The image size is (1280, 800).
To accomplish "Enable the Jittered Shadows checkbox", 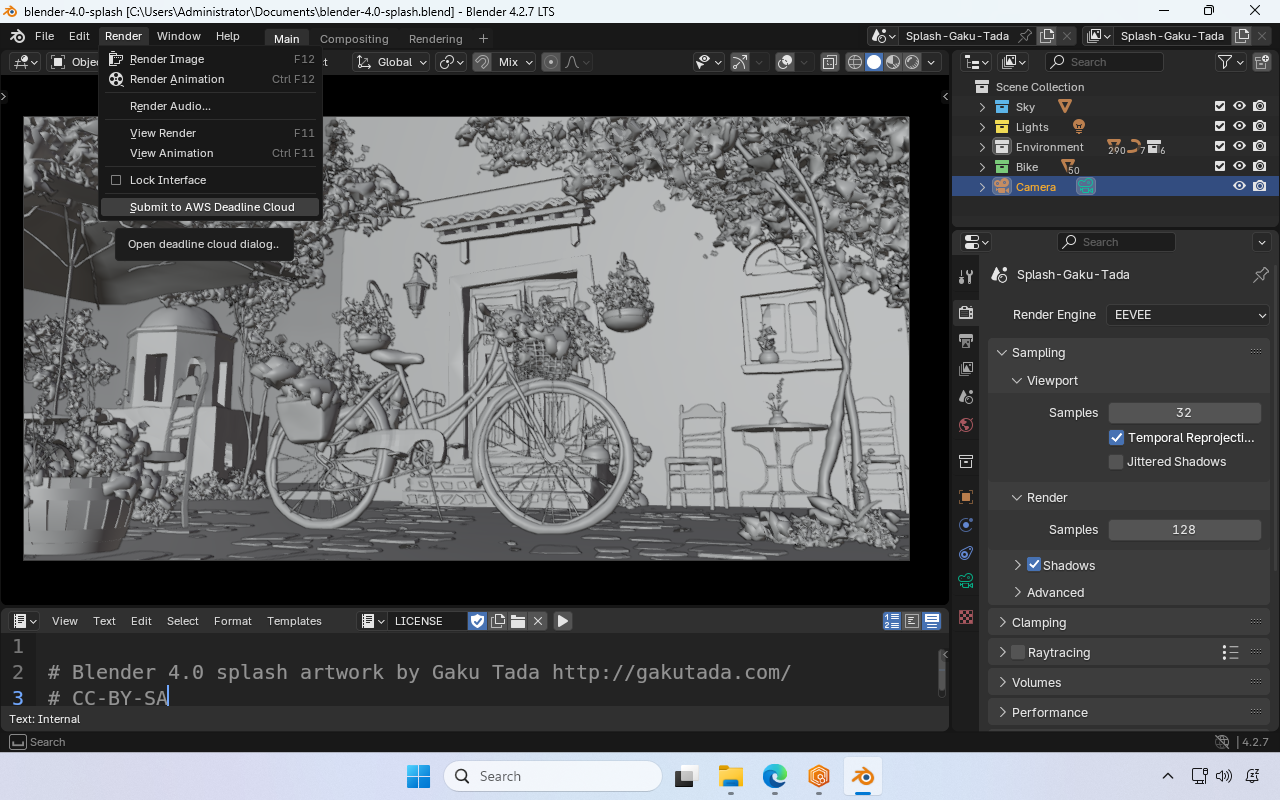I will click(1117, 461).
